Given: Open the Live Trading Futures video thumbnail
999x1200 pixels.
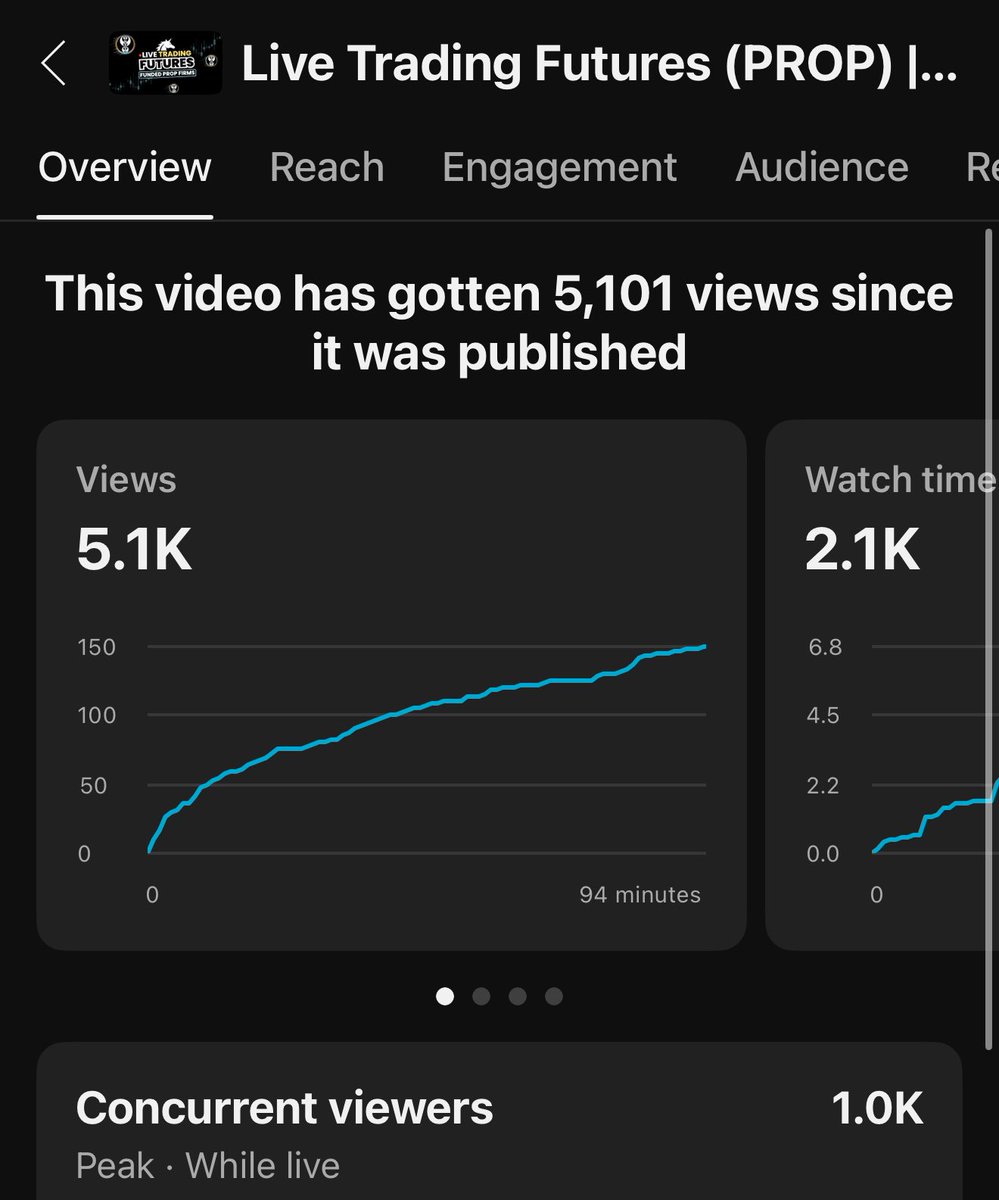Looking at the screenshot, I should [x=165, y=64].
